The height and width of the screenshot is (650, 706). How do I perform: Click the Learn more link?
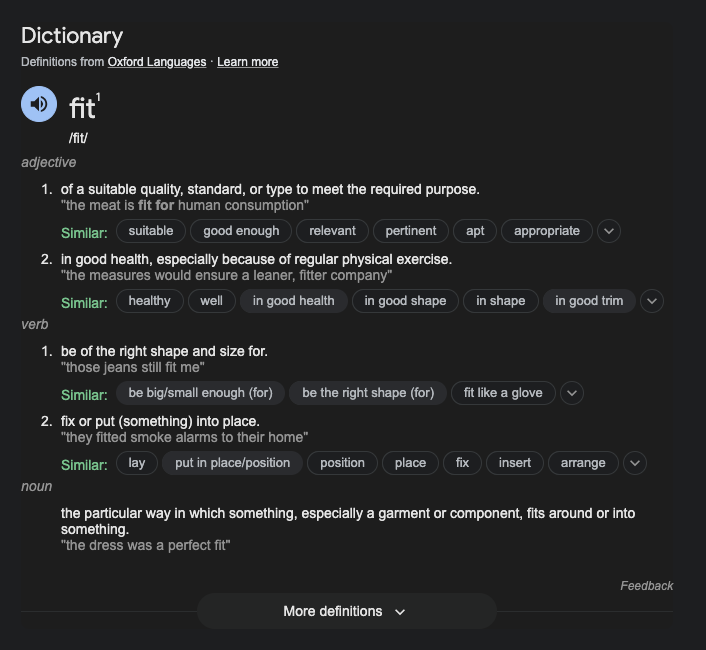coord(247,62)
